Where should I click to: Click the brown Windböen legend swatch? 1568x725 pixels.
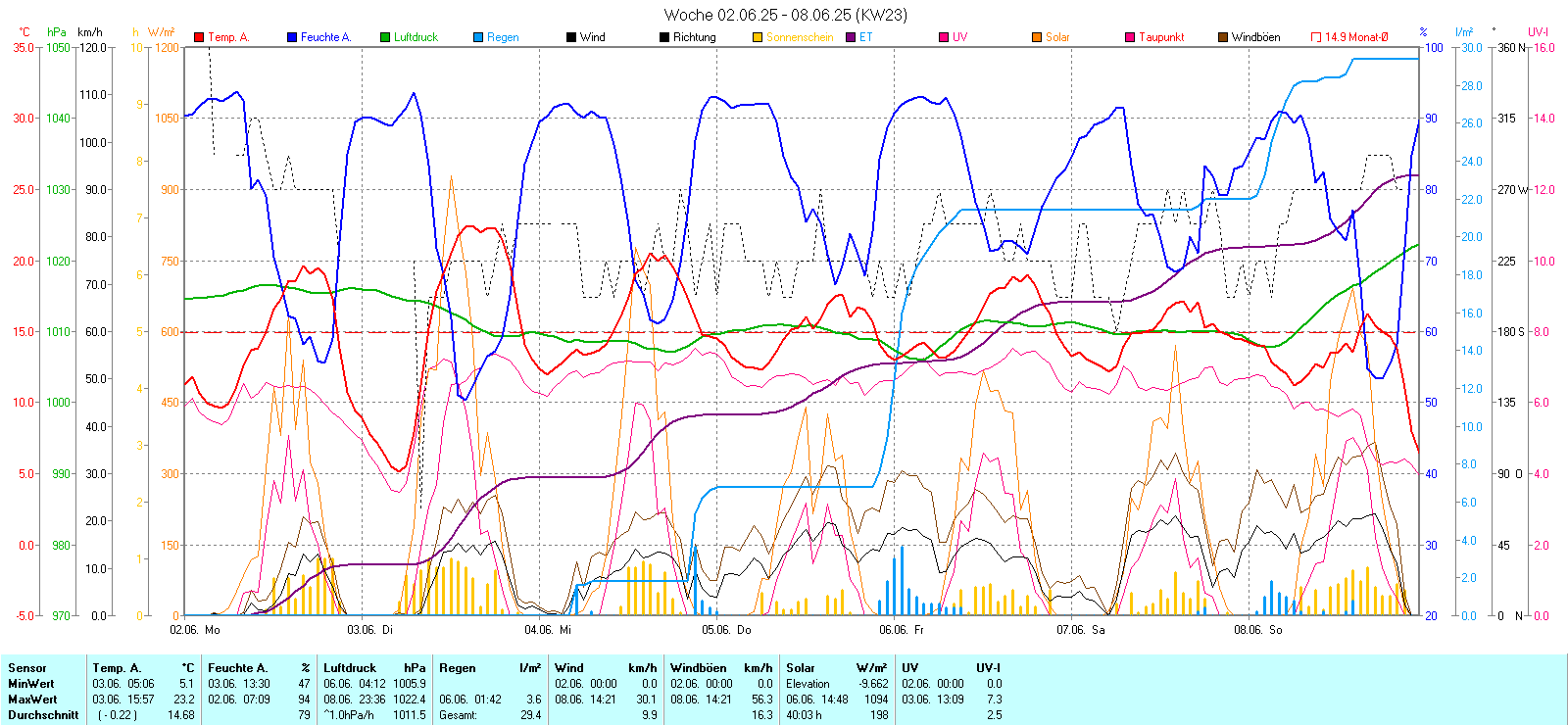tap(1223, 37)
